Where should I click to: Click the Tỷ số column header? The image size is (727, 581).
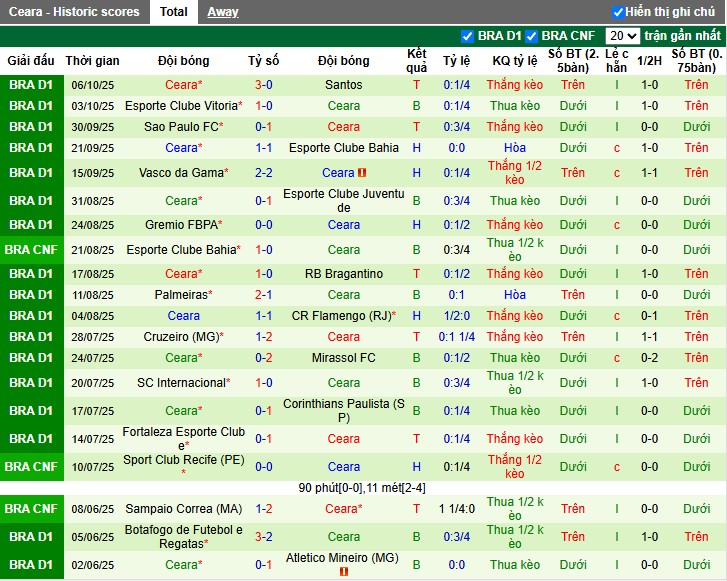click(x=264, y=60)
